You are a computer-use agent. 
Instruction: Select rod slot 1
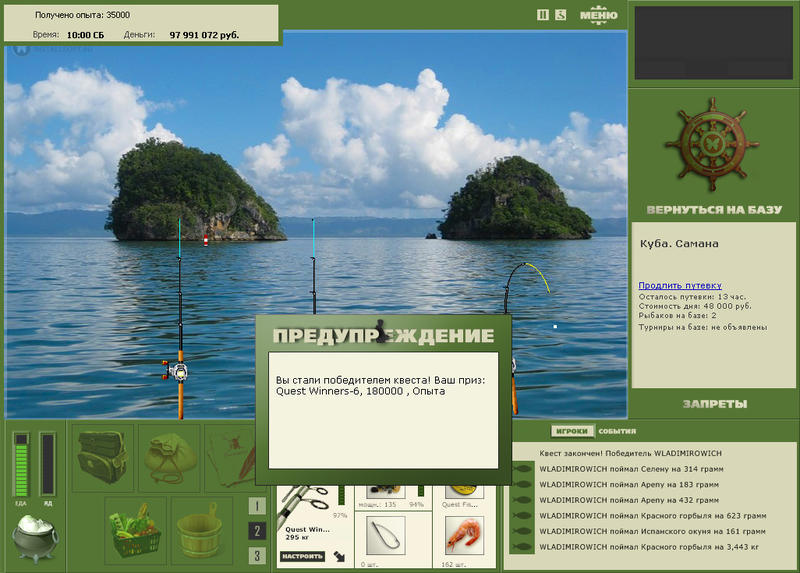click(x=257, y=506)
